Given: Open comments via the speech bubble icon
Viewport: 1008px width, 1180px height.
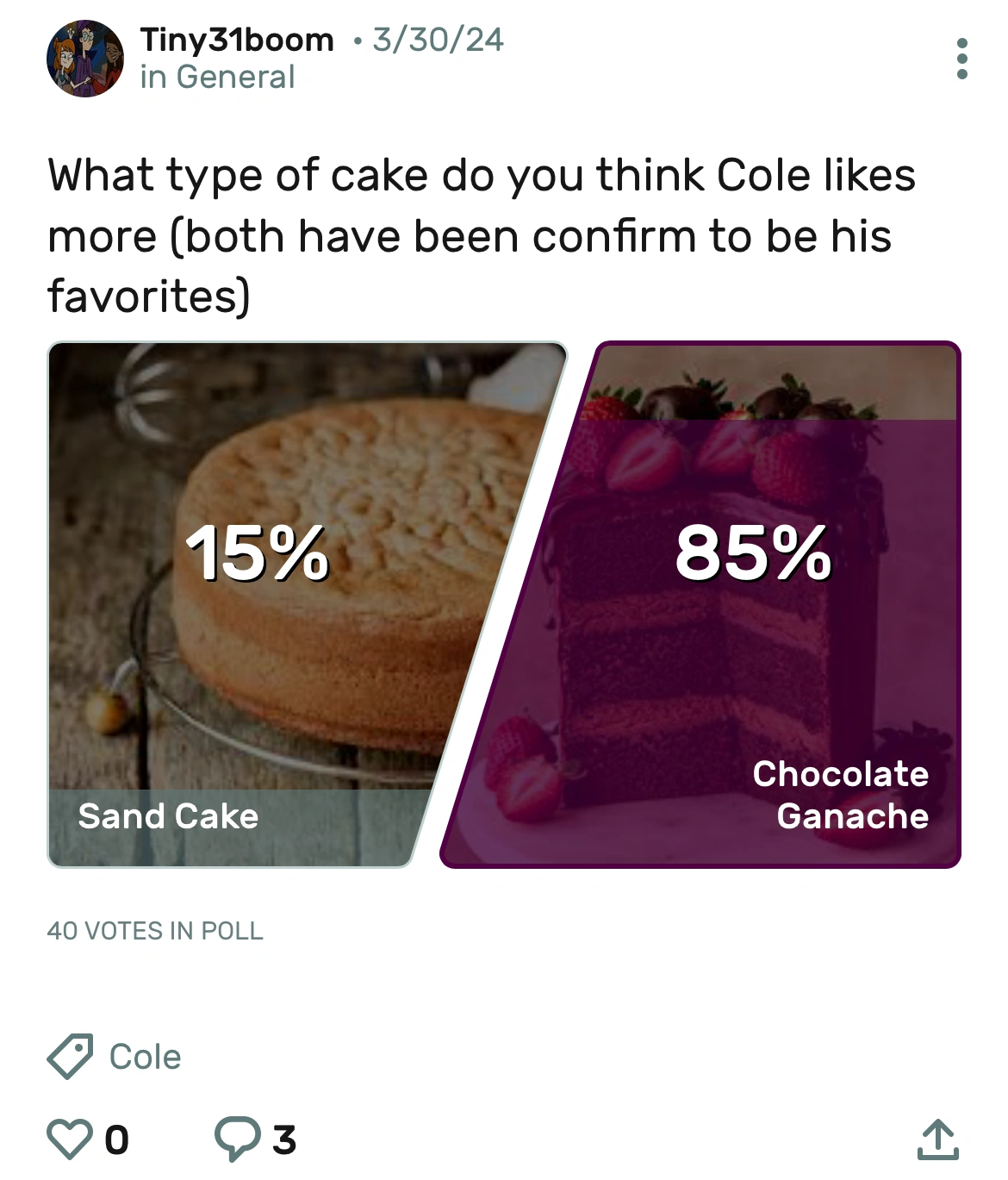Looking at the screenshot, I should pos(237,1139).
